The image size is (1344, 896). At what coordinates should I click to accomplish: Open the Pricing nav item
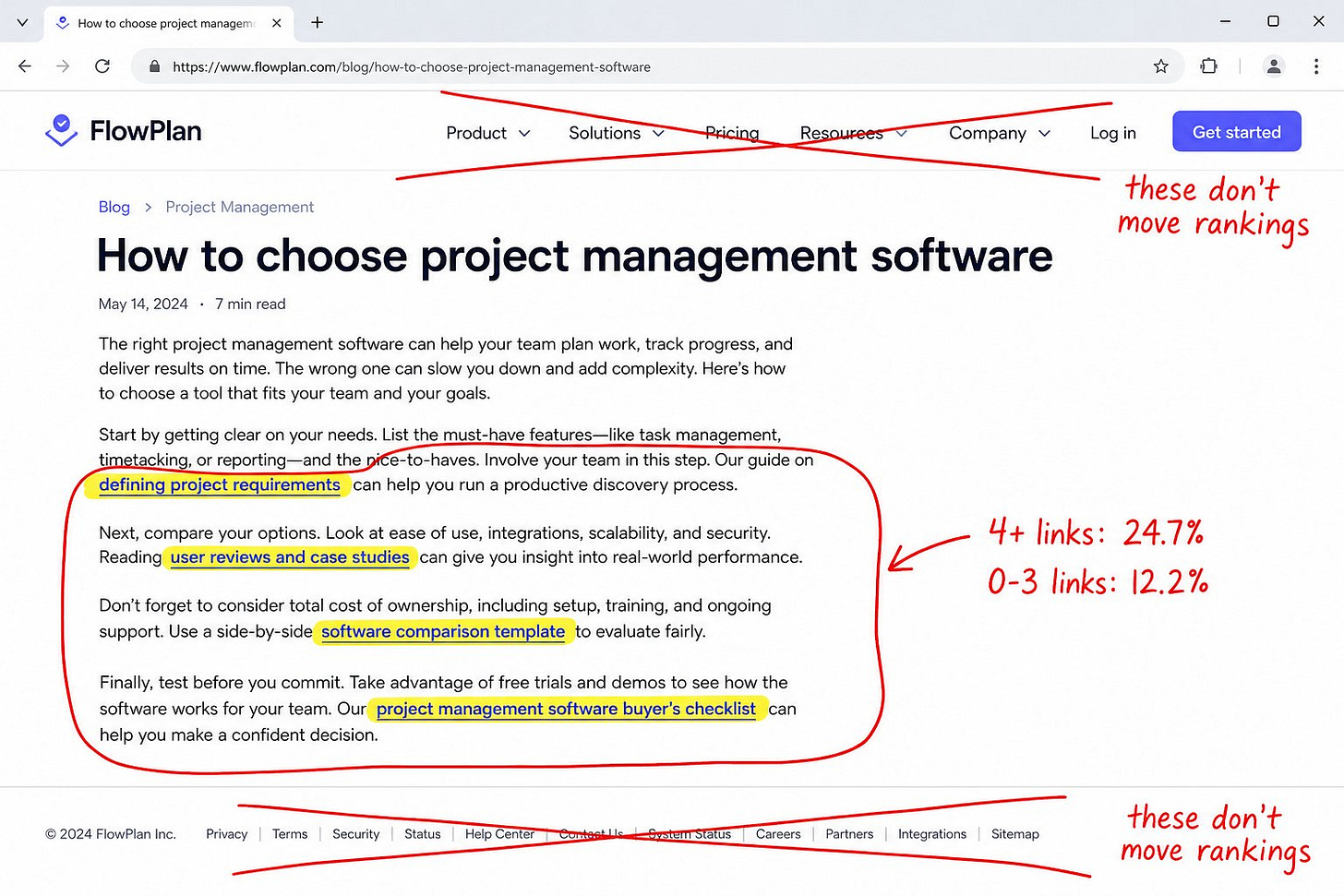pos(732,133)
